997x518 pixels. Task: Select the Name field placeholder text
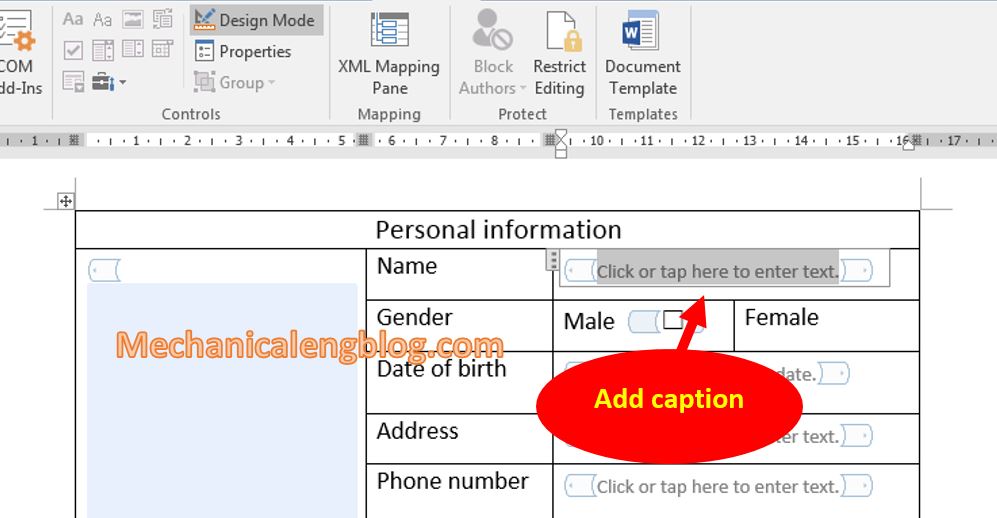coord(717,271)
